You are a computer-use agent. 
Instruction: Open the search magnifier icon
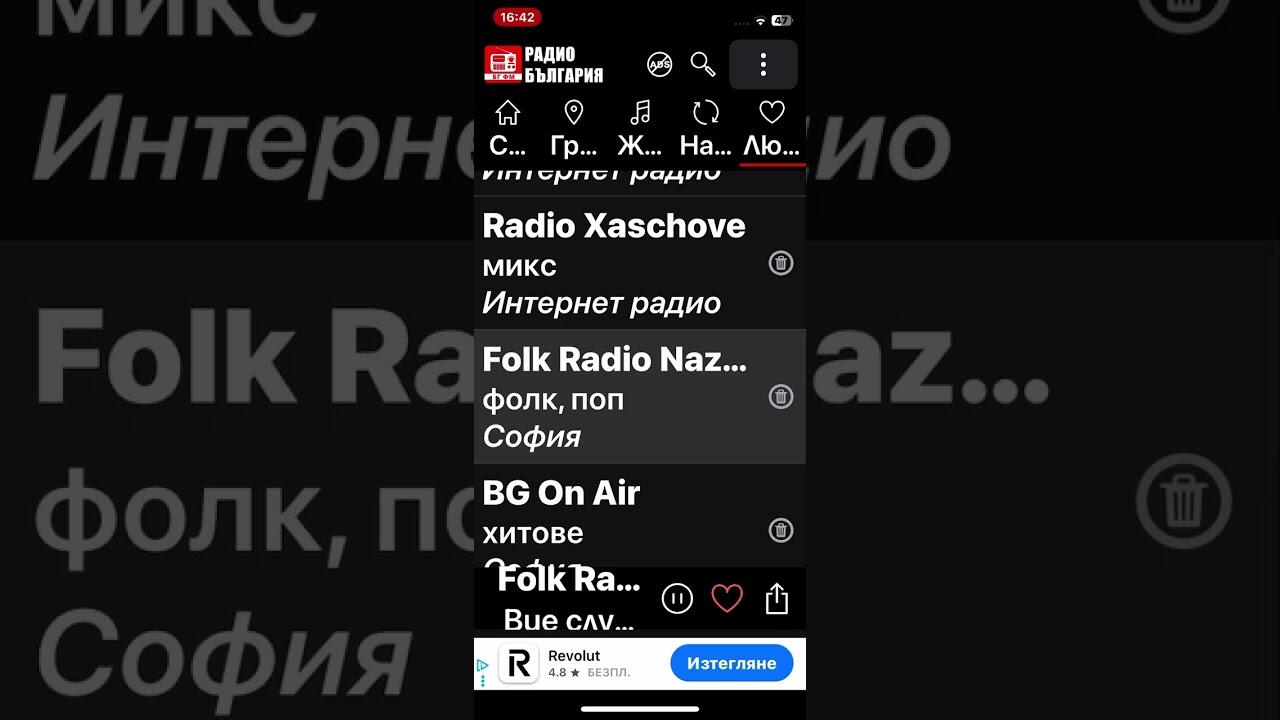click(703, 65)
